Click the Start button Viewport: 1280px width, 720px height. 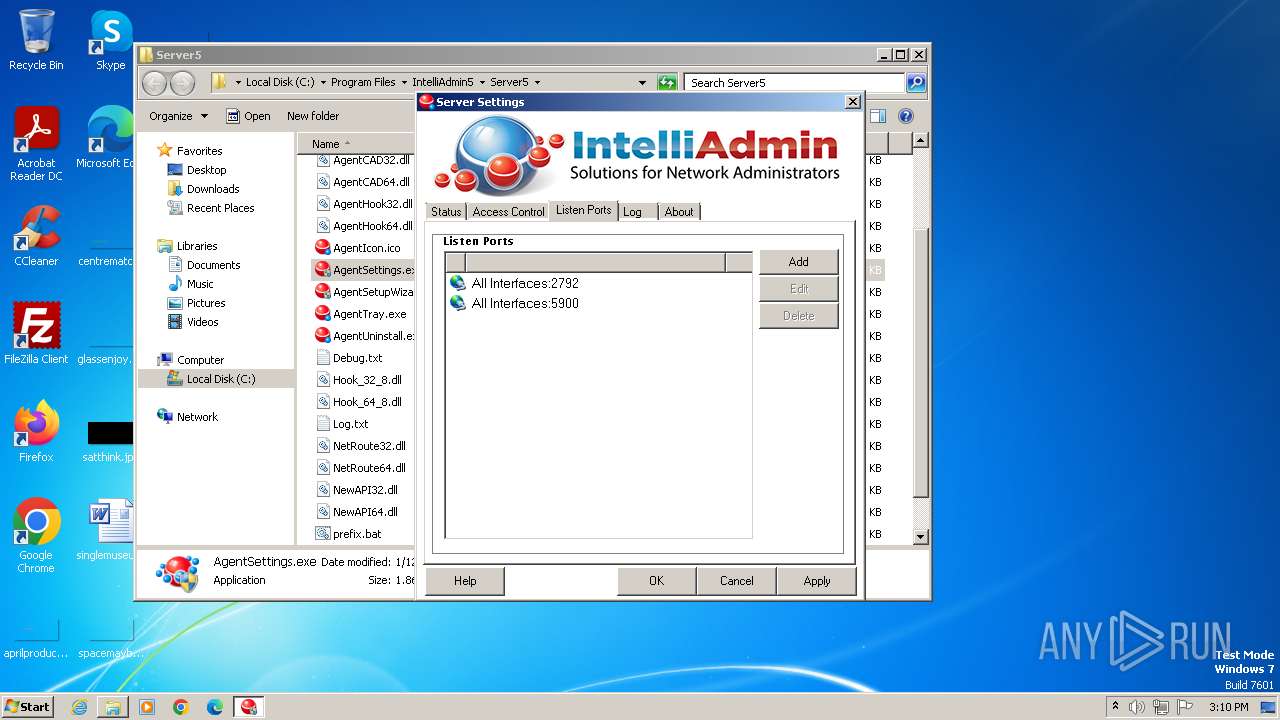tap(27, 707)
